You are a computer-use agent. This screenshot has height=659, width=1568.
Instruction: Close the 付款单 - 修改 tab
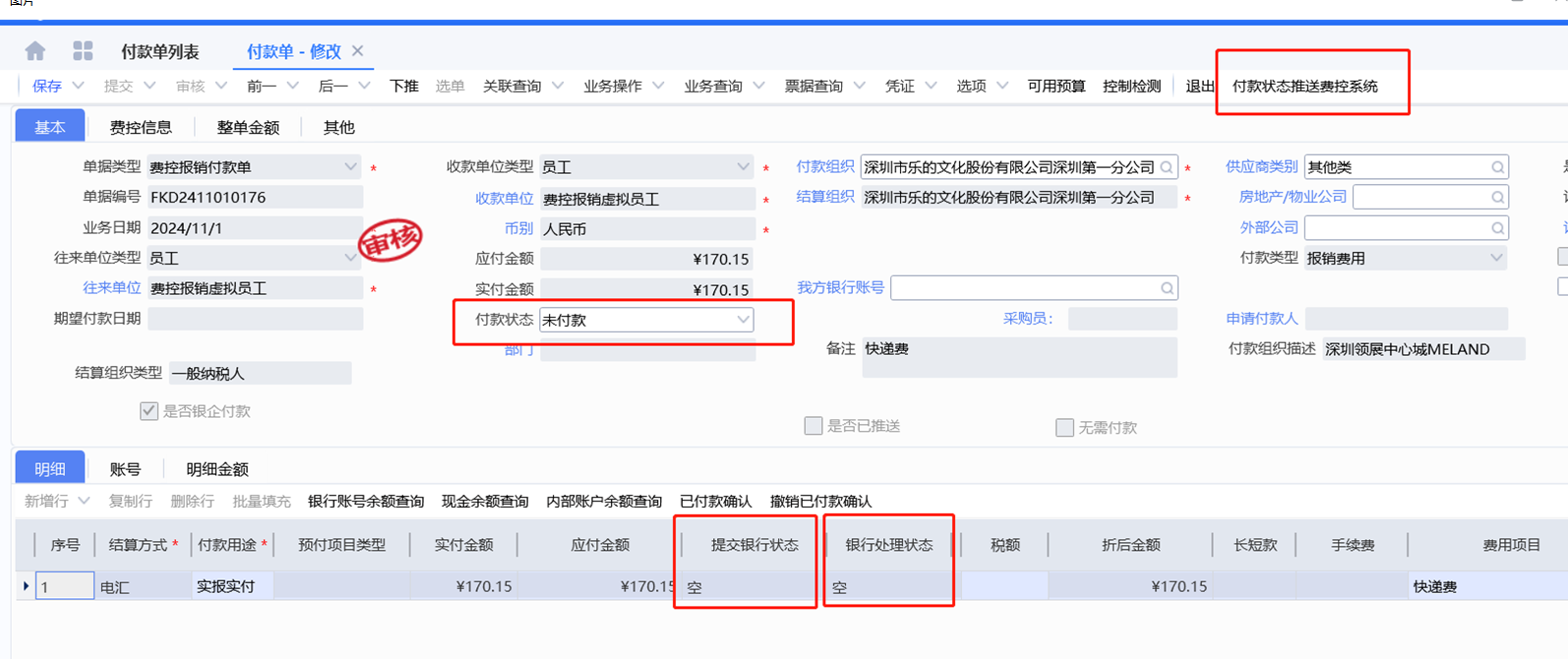pos(358,51)
